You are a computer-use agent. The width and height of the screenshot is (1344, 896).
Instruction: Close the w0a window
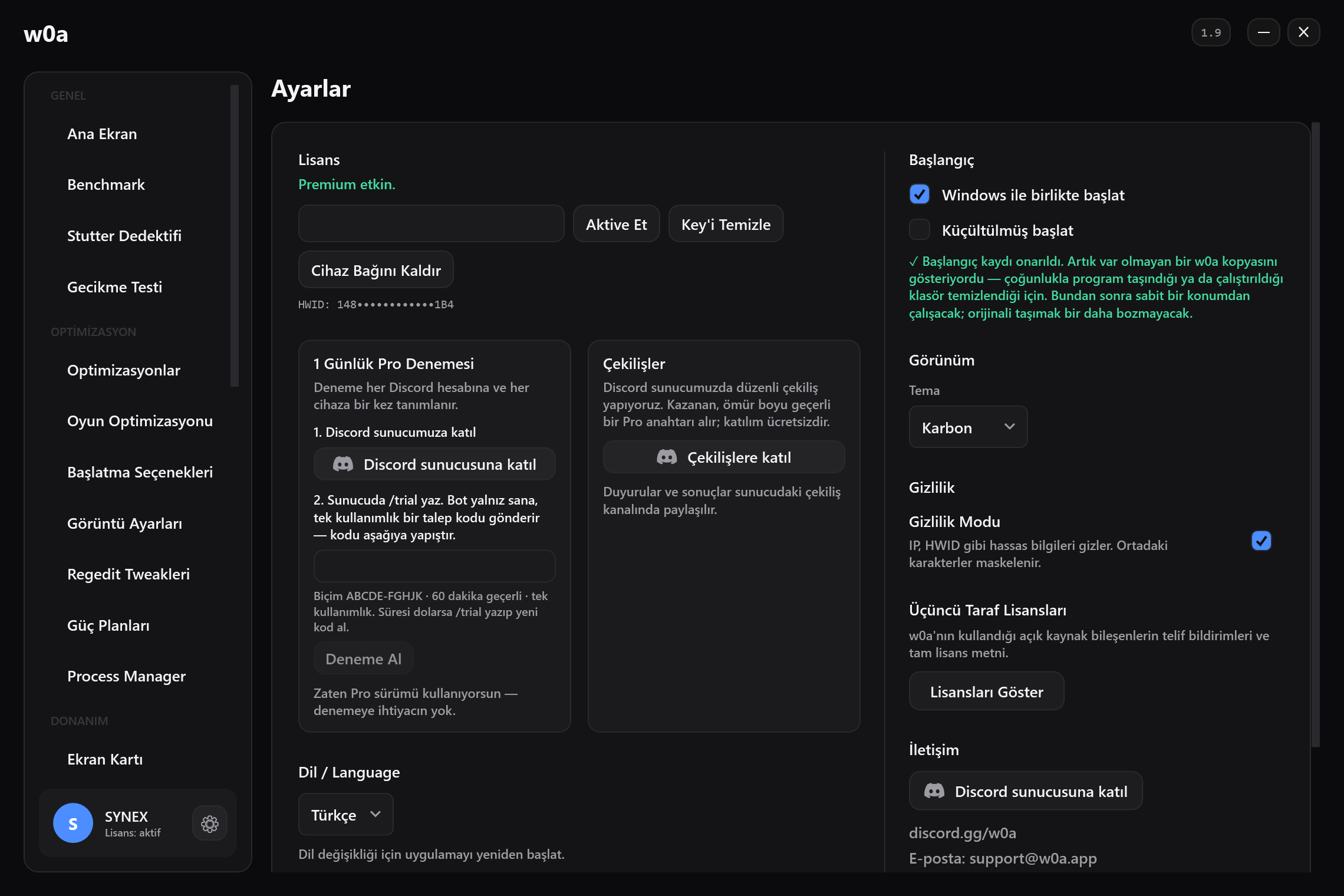(x=1304, y=32)
